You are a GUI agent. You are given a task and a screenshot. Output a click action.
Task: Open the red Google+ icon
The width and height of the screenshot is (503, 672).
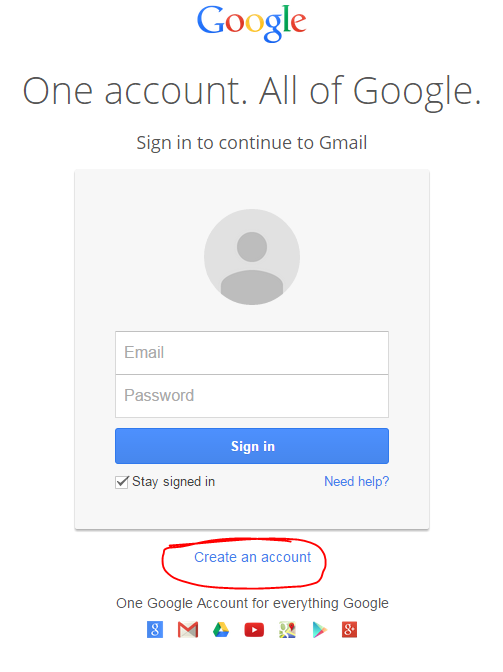pos(349,630)
